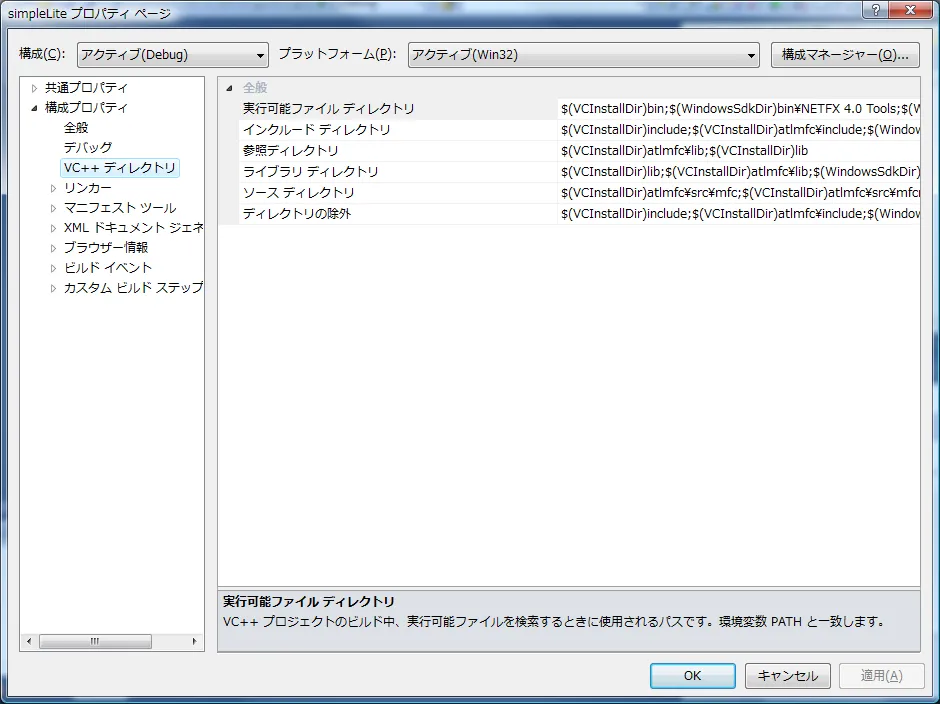Click the tree horizontal scrollbar right arrow

click(194, 641)
